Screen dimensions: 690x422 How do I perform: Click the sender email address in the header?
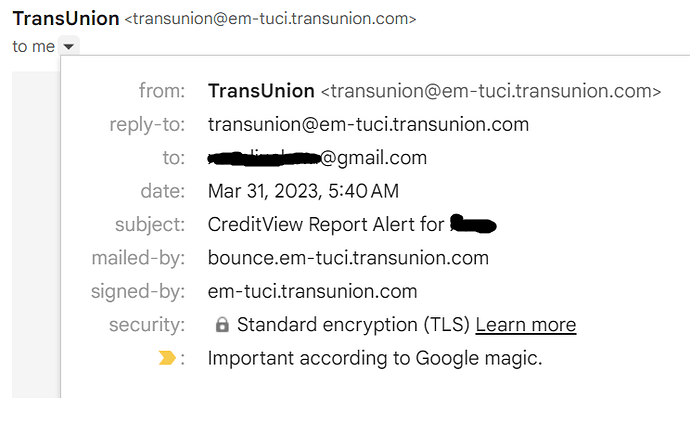[x=271, y=19]
